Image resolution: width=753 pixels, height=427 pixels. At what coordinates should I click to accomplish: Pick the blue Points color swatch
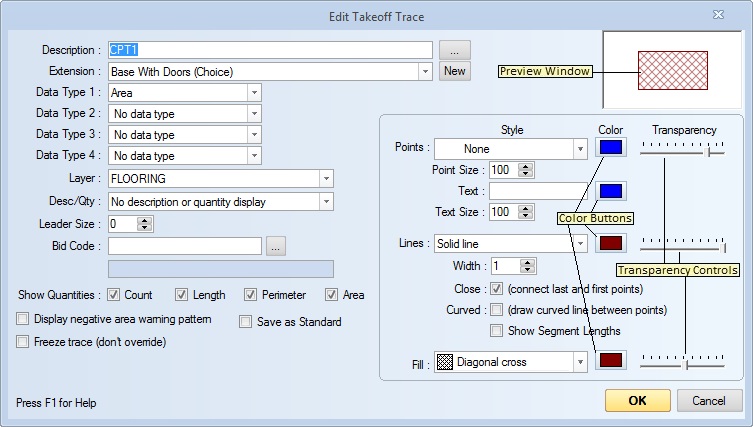611,147
